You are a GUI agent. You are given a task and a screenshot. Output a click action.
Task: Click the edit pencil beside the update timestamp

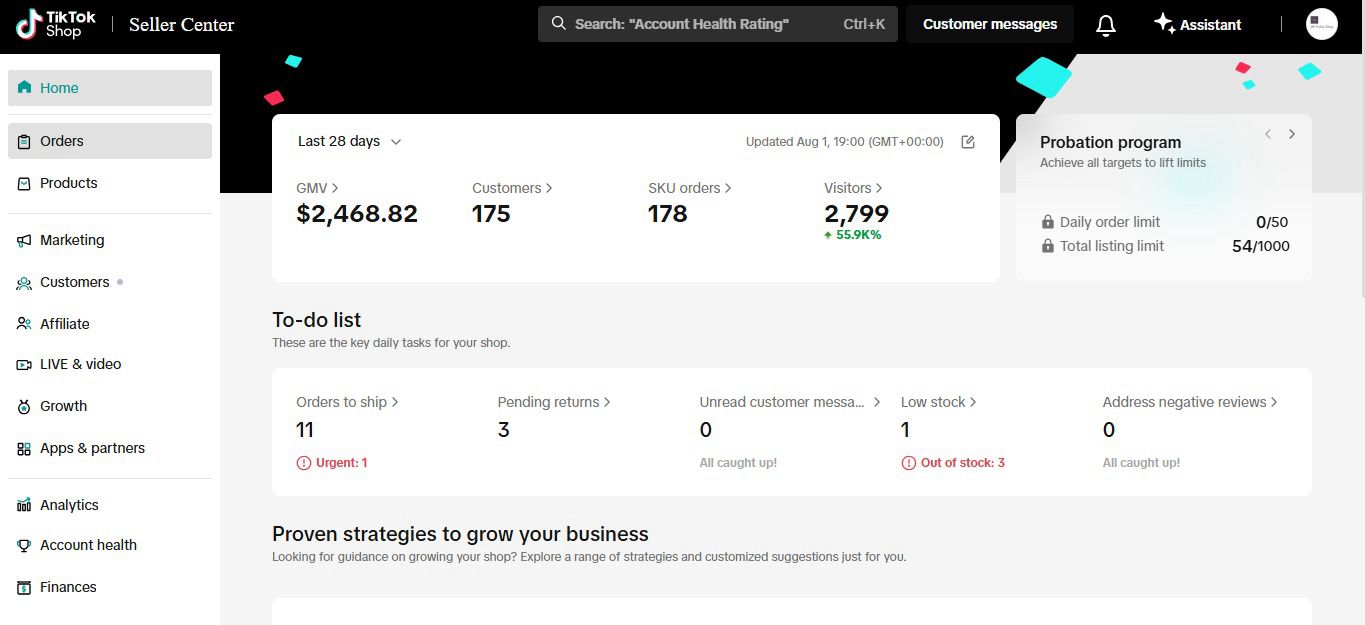coord(967,142)
